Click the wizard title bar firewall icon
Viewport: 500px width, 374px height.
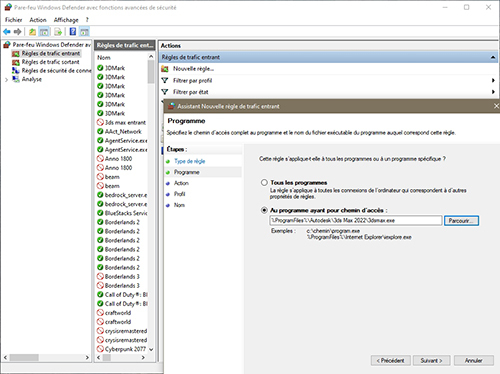[172, 106]
